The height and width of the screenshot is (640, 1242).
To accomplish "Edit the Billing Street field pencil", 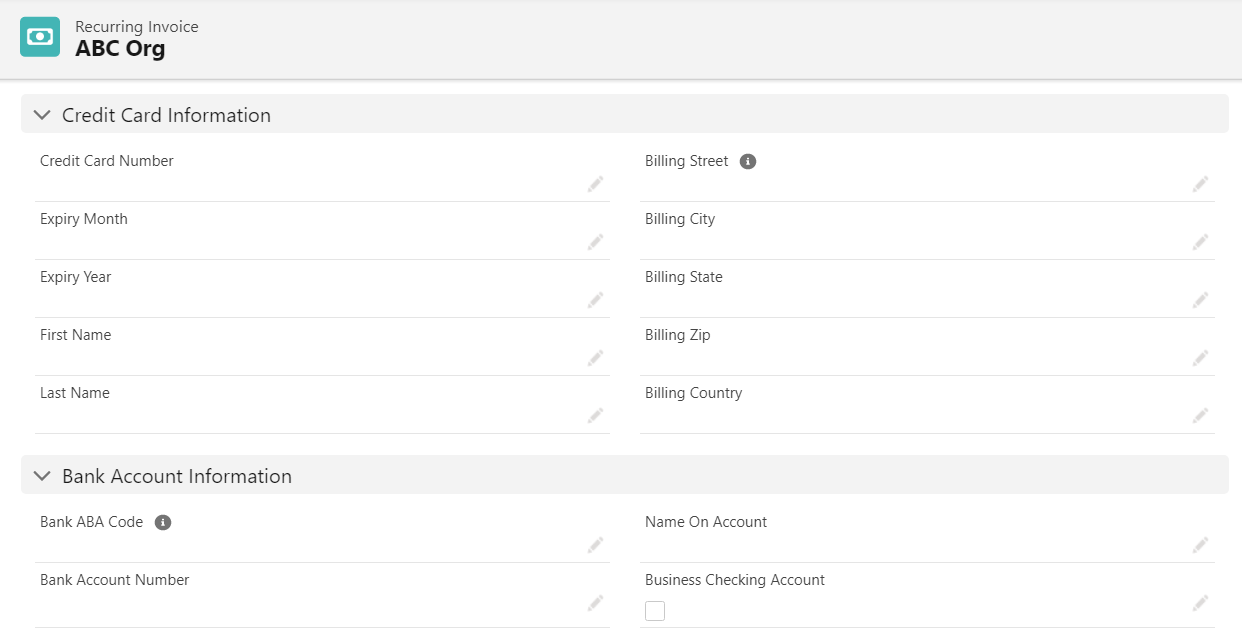I will click(x=1200, y=184).
